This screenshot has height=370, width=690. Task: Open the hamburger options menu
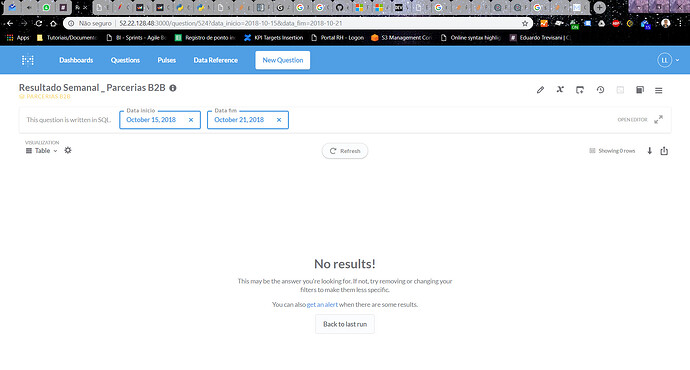point(658,90)
